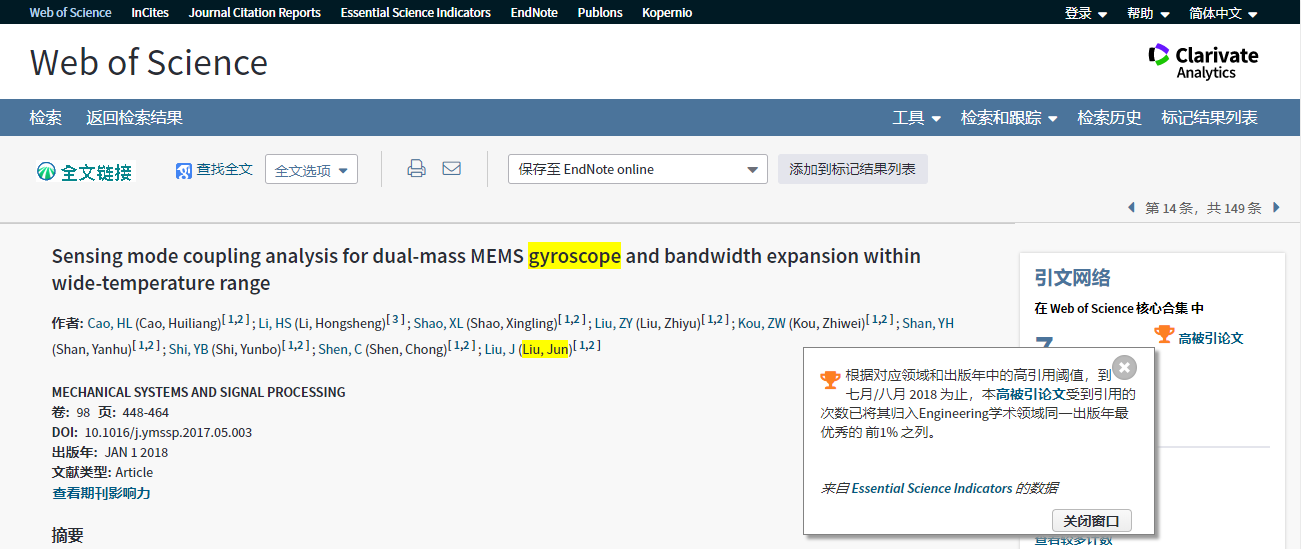
Task: Click the Clarivate Analytics logo
Action: click(x=1203, y=62)
